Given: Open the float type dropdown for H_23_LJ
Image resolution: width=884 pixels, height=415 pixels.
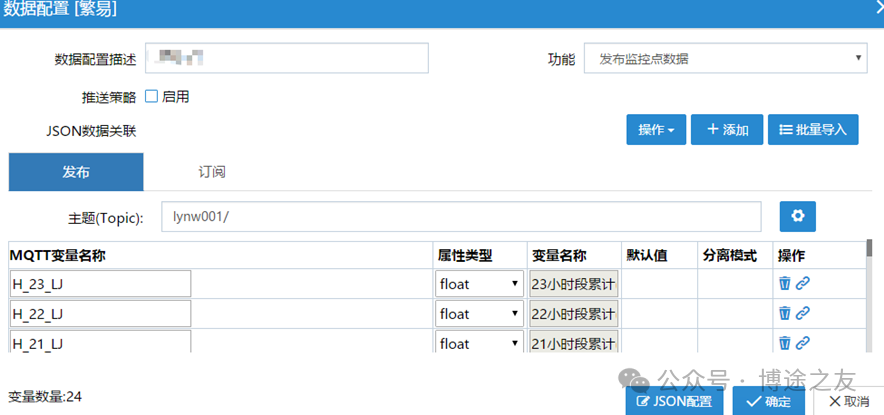Looking at the screenshot, I should [479, 284].
